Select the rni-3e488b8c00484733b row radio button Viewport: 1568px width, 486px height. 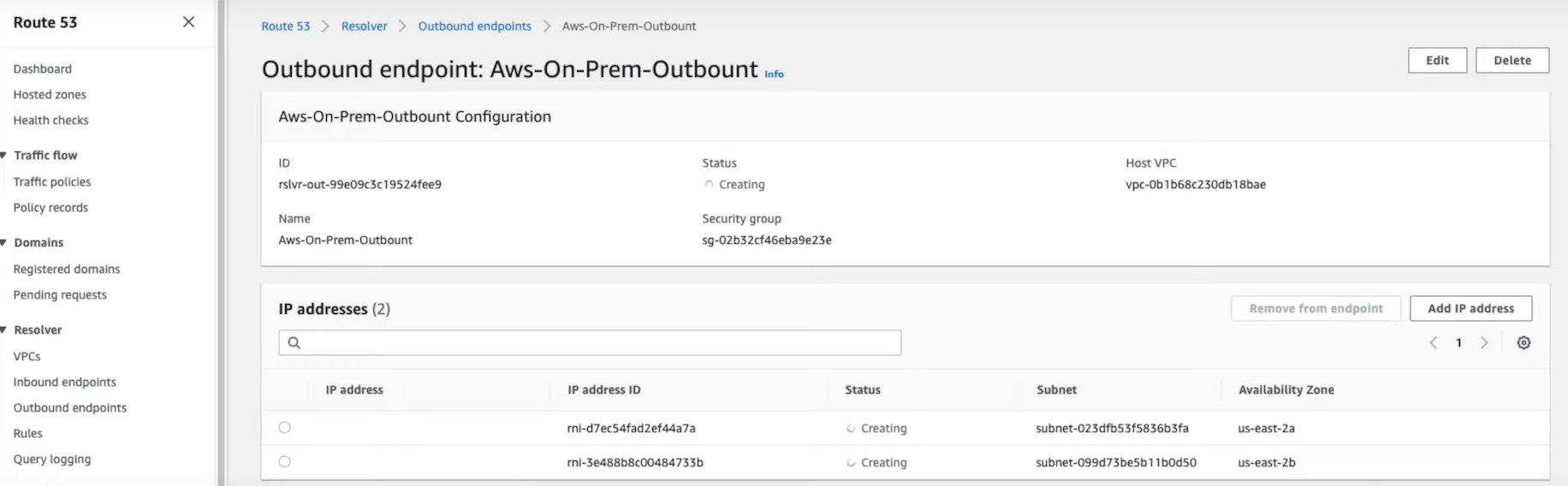[x=285, y=462]
